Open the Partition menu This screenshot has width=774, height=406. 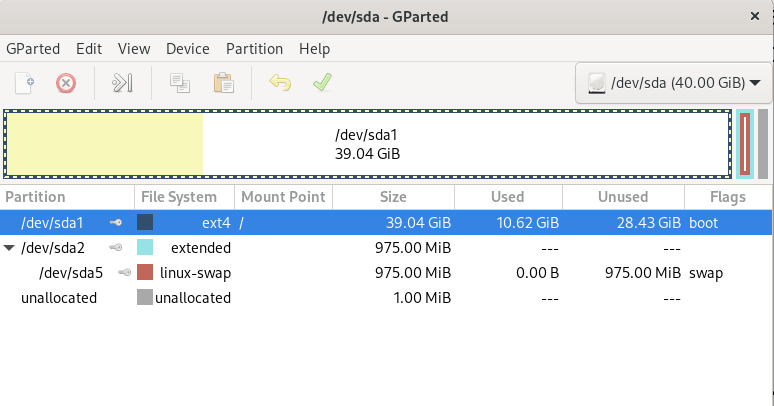click(x=254, y=49)
